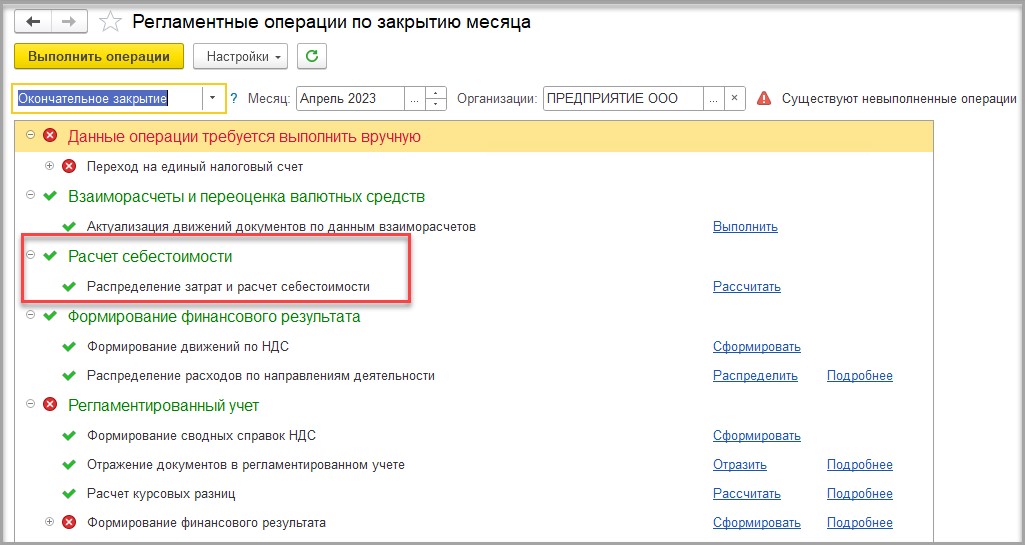Click green check of 'Расчет курсовых разниц'
The image size is (1025, 545).
69,493
